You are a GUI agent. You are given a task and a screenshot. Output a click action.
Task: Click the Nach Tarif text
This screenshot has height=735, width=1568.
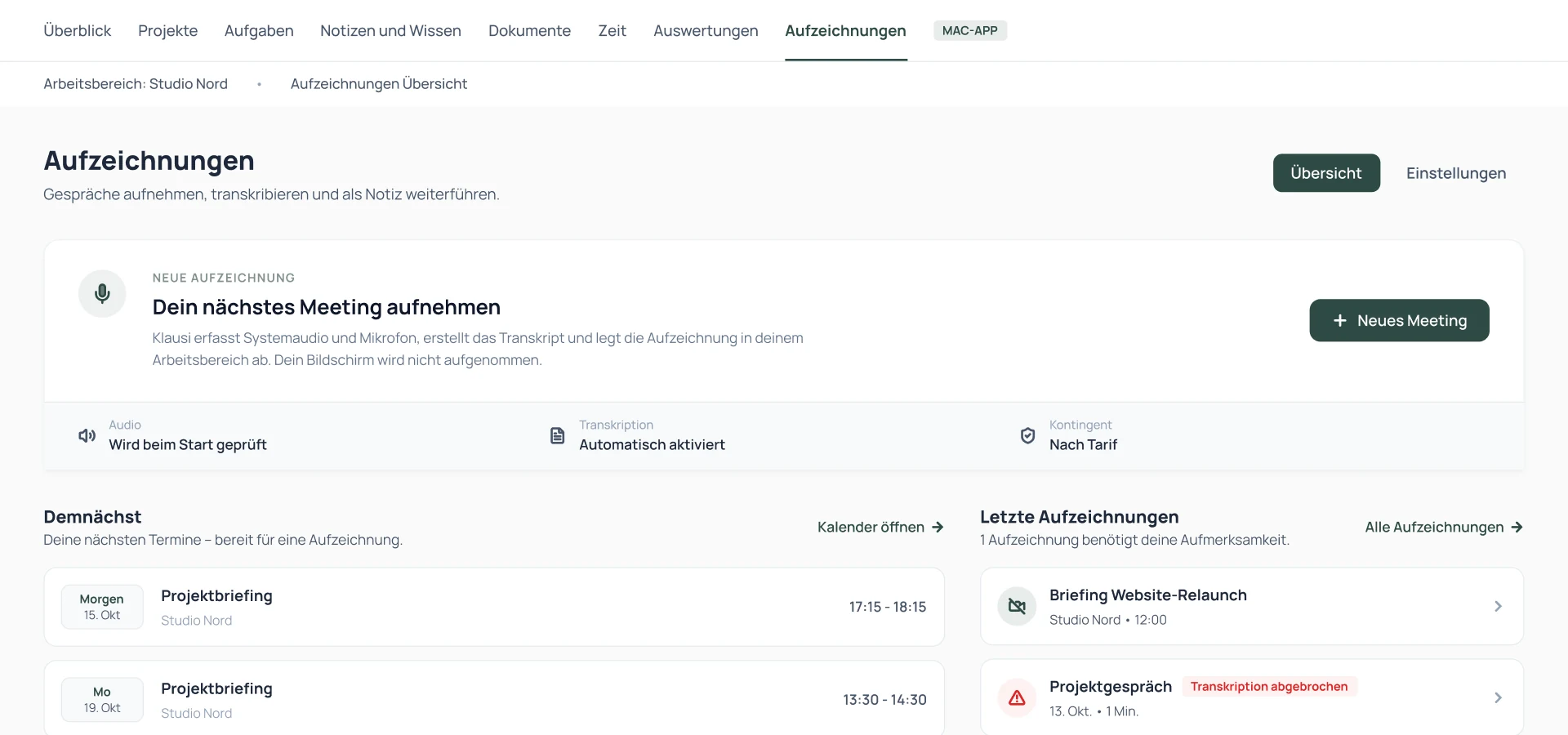(x=1083, y=444)
